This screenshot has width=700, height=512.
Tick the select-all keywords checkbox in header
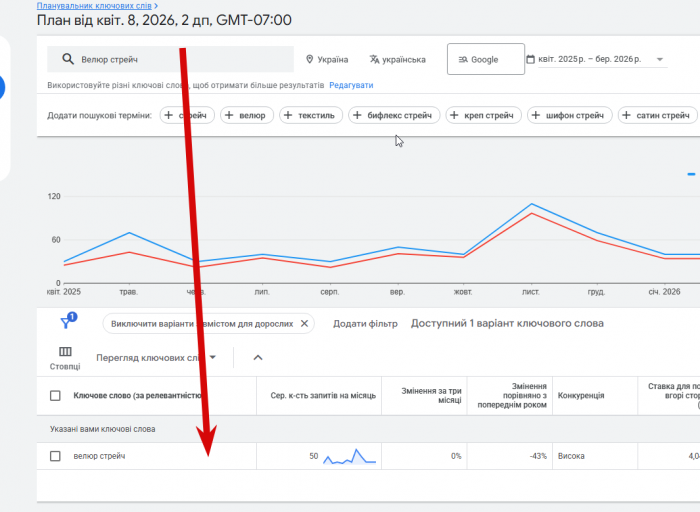55,395
